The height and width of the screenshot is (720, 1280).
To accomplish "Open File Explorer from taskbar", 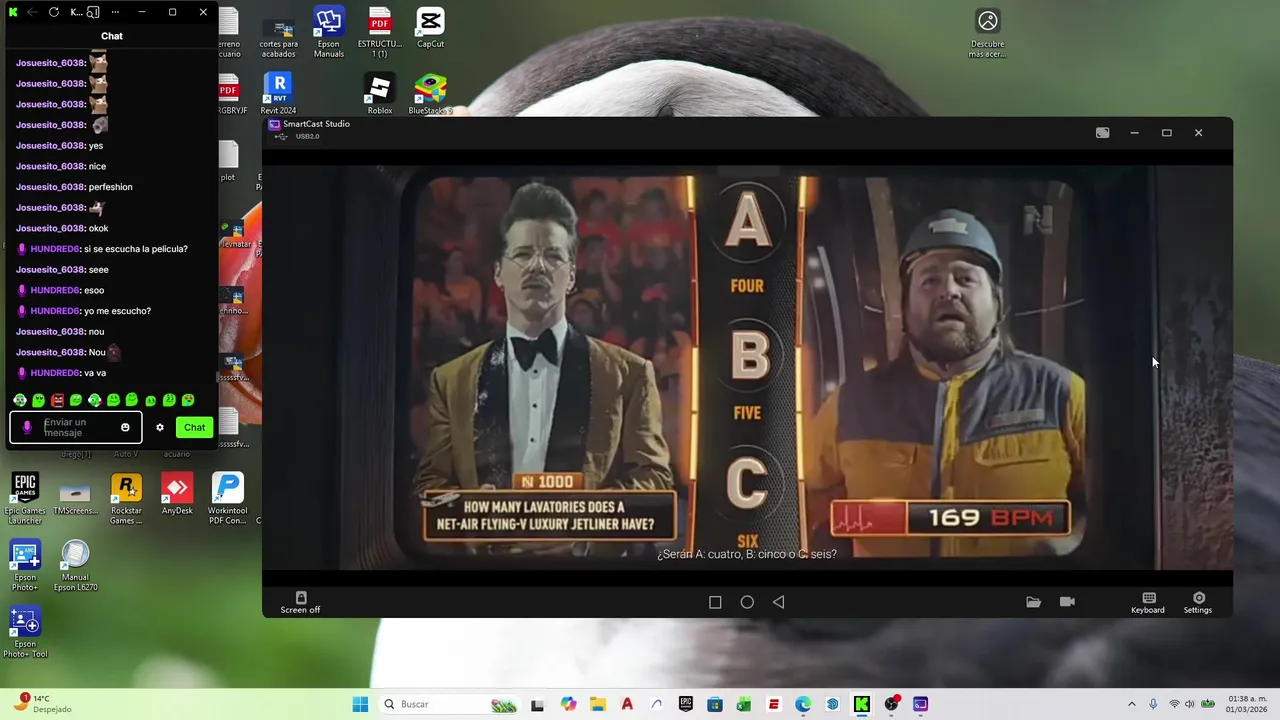I will coord(597,704).
